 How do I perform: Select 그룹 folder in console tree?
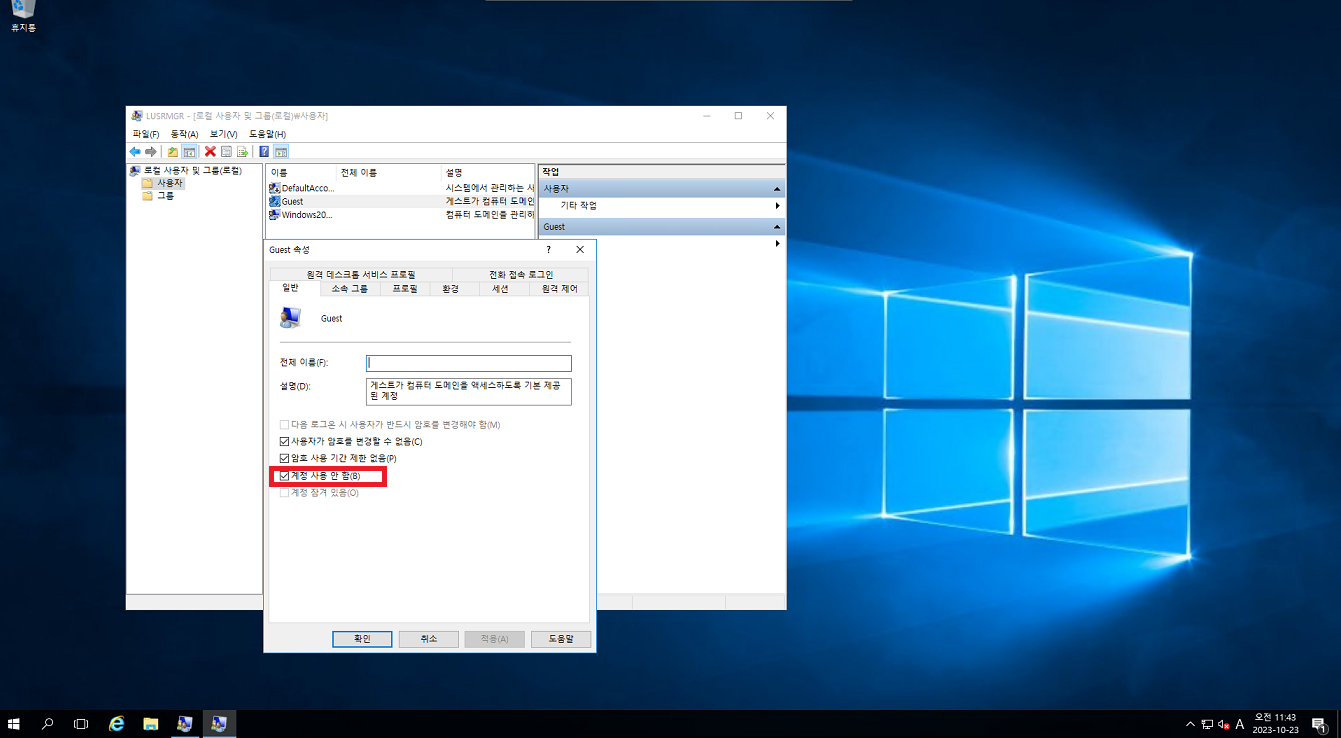158,196
